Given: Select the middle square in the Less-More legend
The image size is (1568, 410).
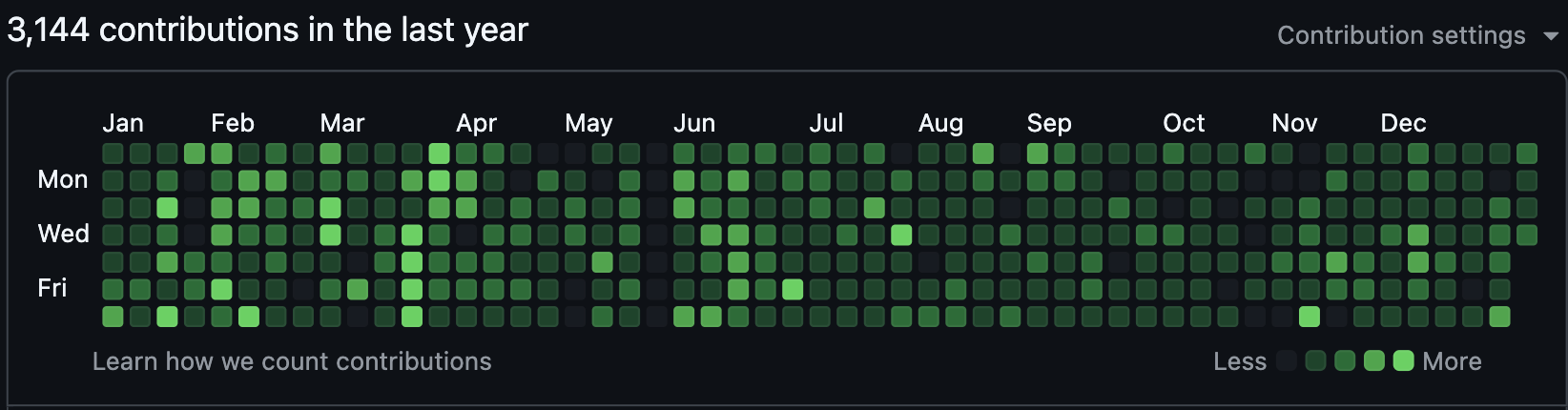Looking at the screenshot, I should click(x=1345, y=360).
